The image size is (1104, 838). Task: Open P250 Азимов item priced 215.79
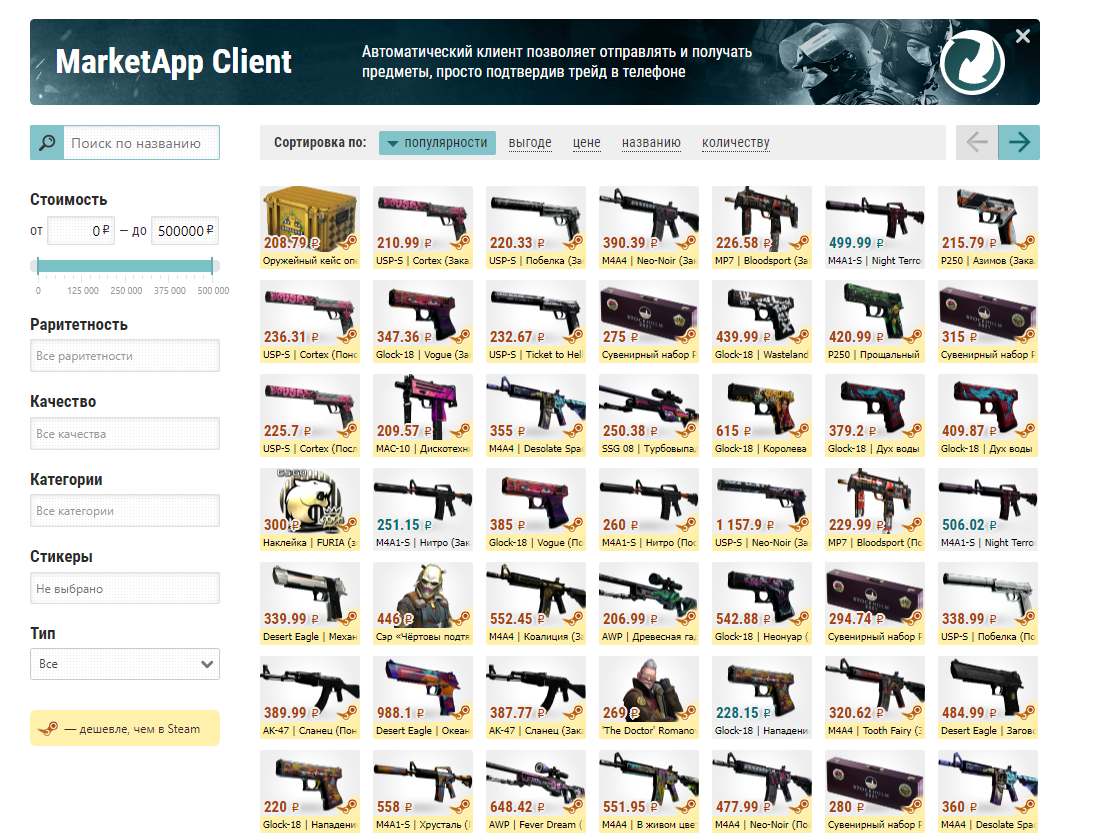(988, 227)
